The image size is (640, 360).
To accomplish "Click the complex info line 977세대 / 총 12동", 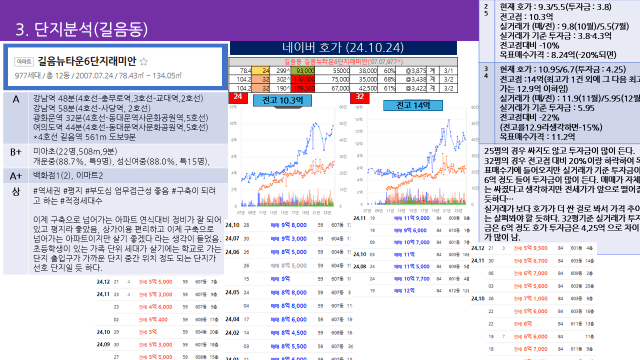I will [98, 76].
